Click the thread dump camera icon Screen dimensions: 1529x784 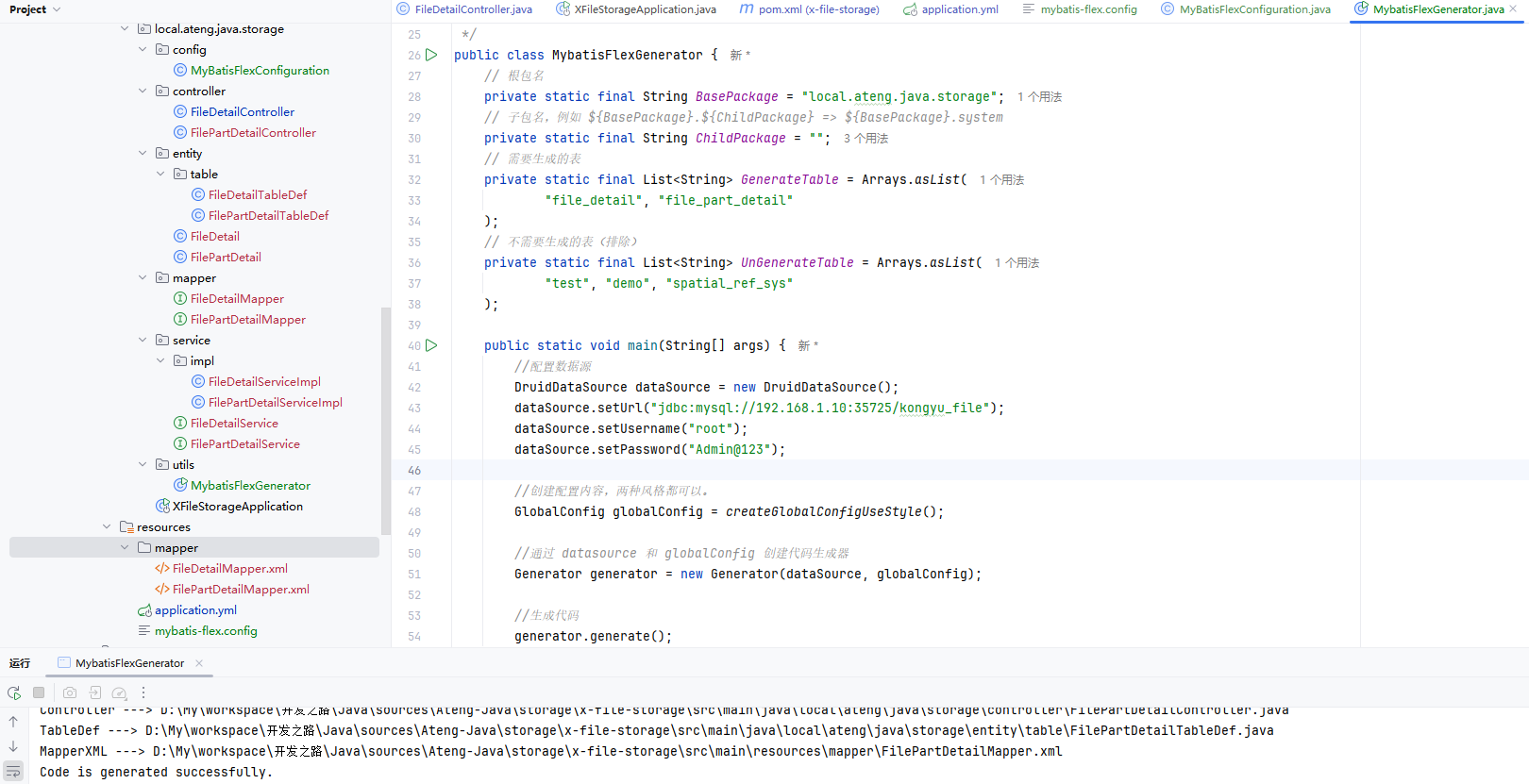coord(70,692)
